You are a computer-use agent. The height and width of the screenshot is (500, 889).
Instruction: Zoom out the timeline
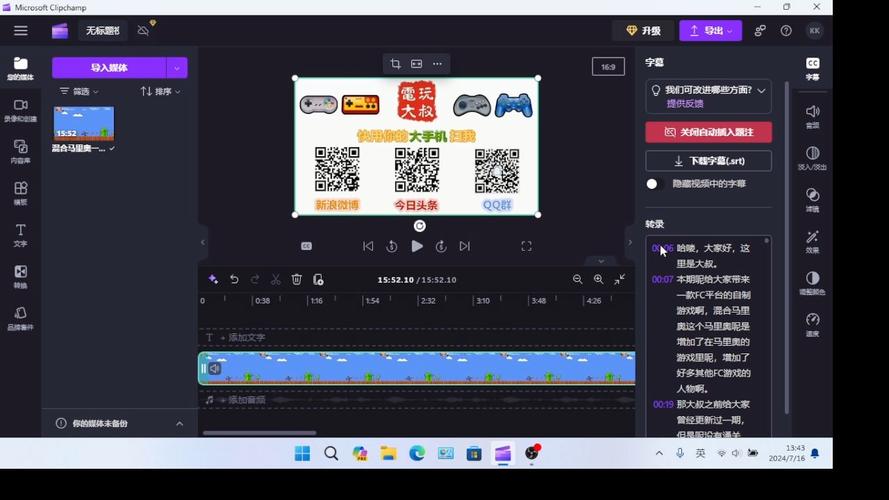(577, 279)
